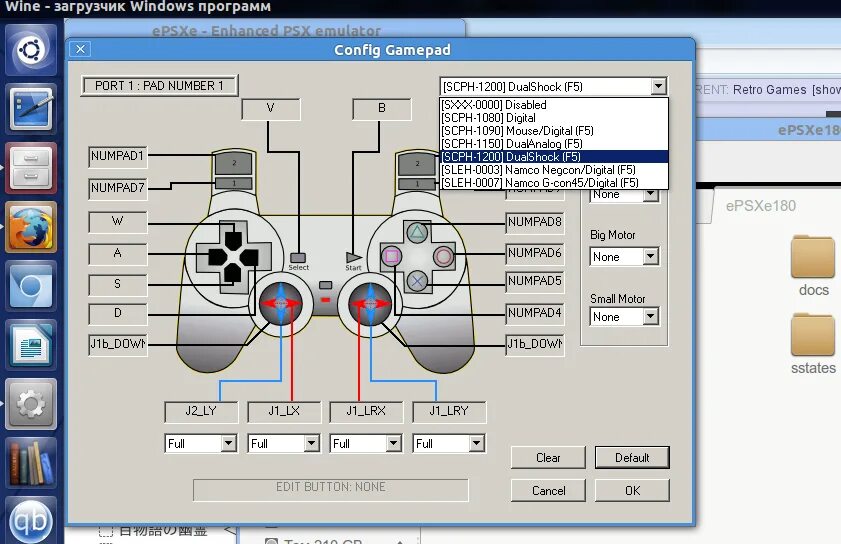Edit the J1_LRX axis mapping field

pyautogui.click(x=366, y=411)
